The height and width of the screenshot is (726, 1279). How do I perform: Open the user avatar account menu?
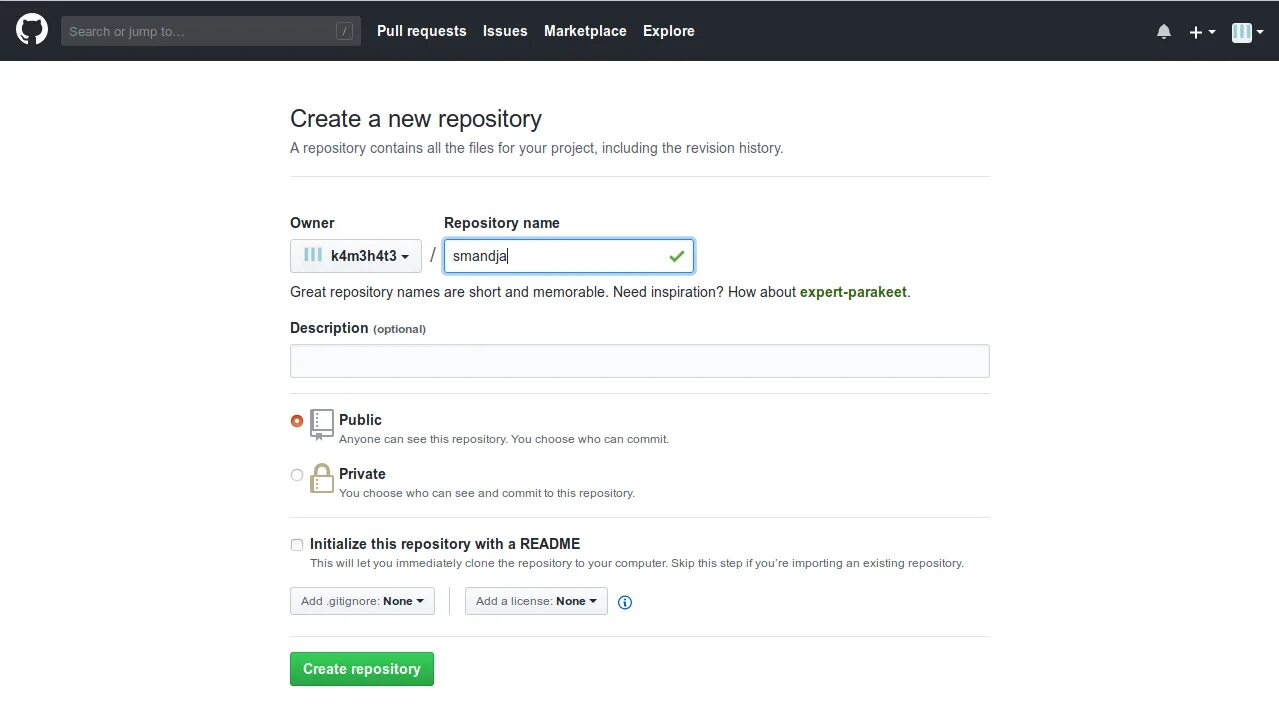(1248, 32)
